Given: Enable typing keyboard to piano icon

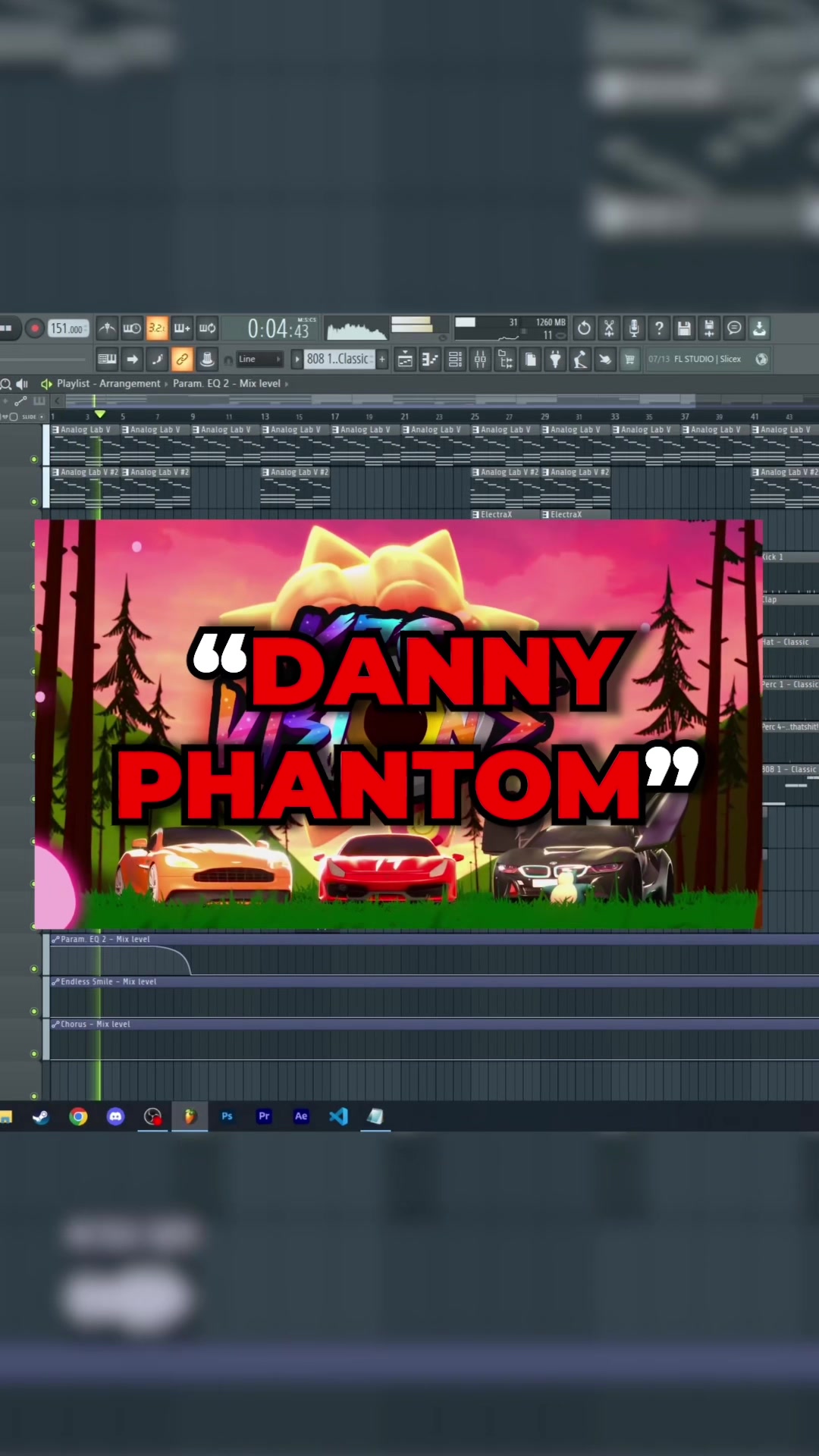Looking at the screenshot, I should point(107,359).
